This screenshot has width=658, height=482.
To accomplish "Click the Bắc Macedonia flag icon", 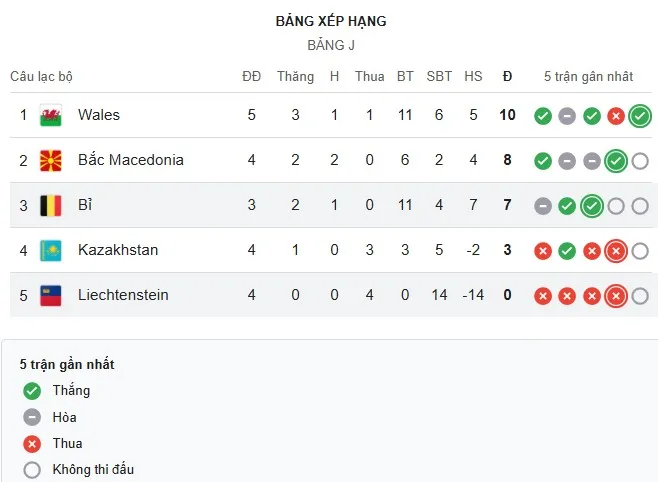I will 49,161.
